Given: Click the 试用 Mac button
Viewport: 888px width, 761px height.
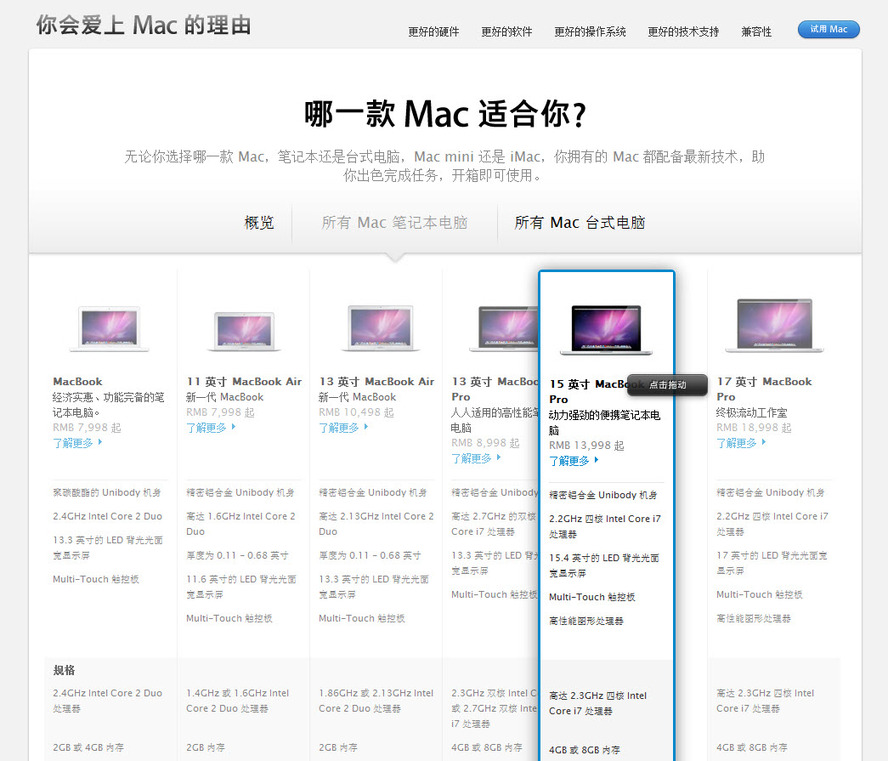Looking at the screenshot, I should [829, 29].
